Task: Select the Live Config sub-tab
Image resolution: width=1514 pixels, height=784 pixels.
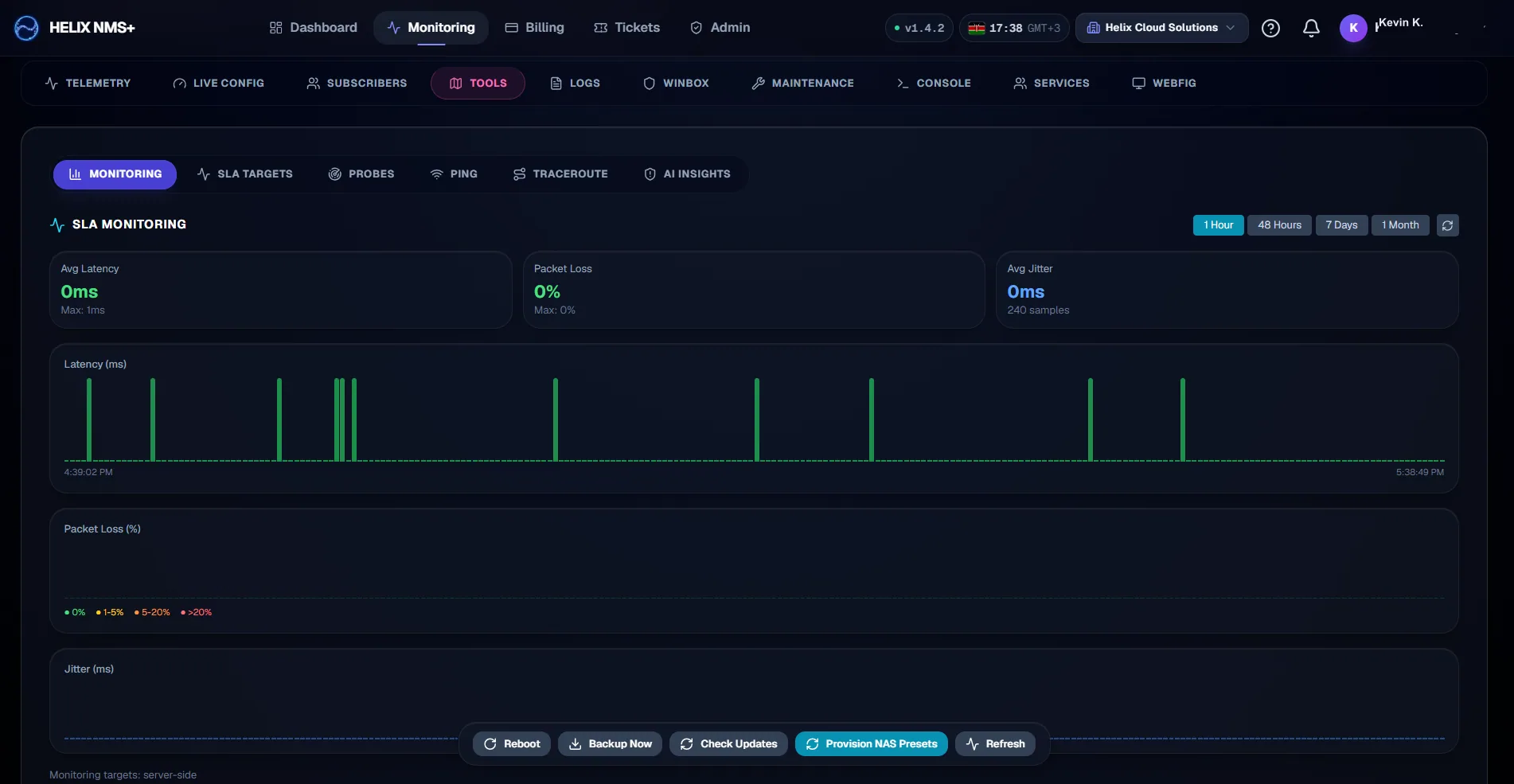Action: click(x=218, y=83)
